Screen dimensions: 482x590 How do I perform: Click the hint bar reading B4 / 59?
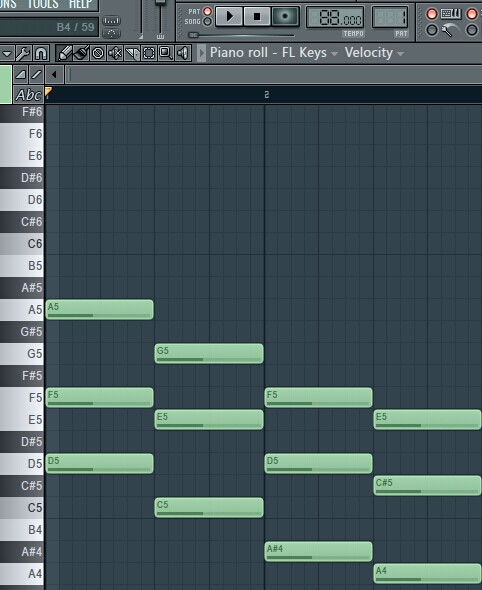tap(49, 27)
